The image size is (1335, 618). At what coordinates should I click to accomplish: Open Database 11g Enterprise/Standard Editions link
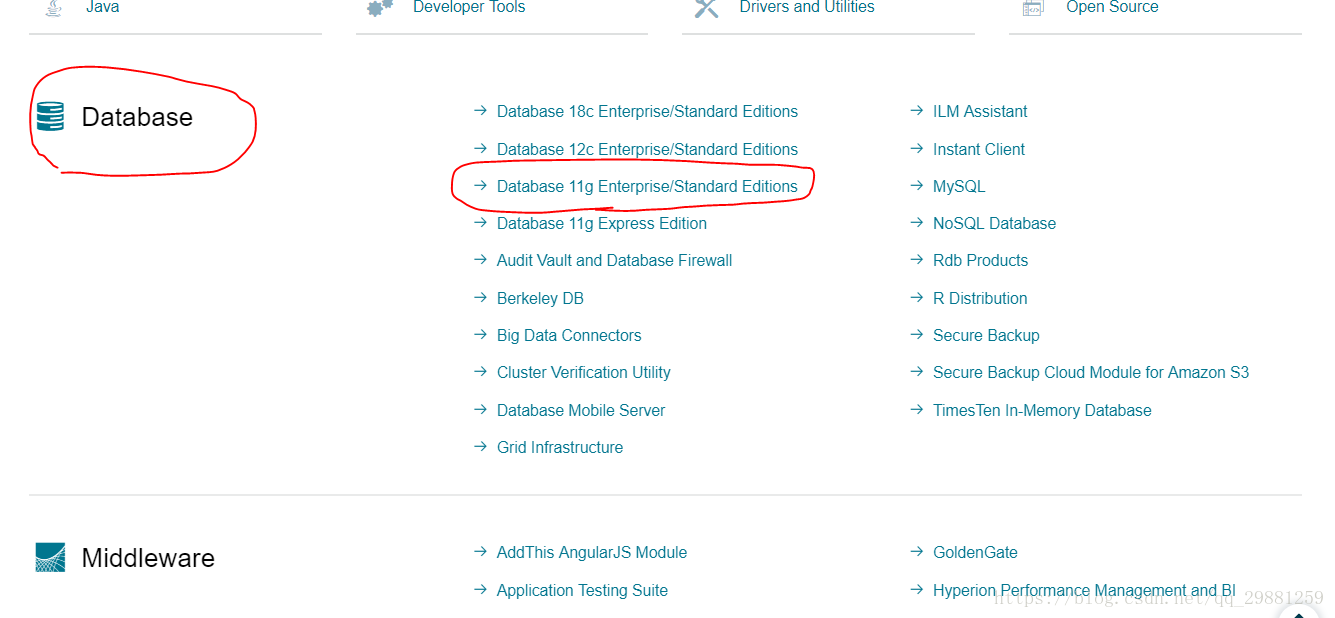pos(647,186)
